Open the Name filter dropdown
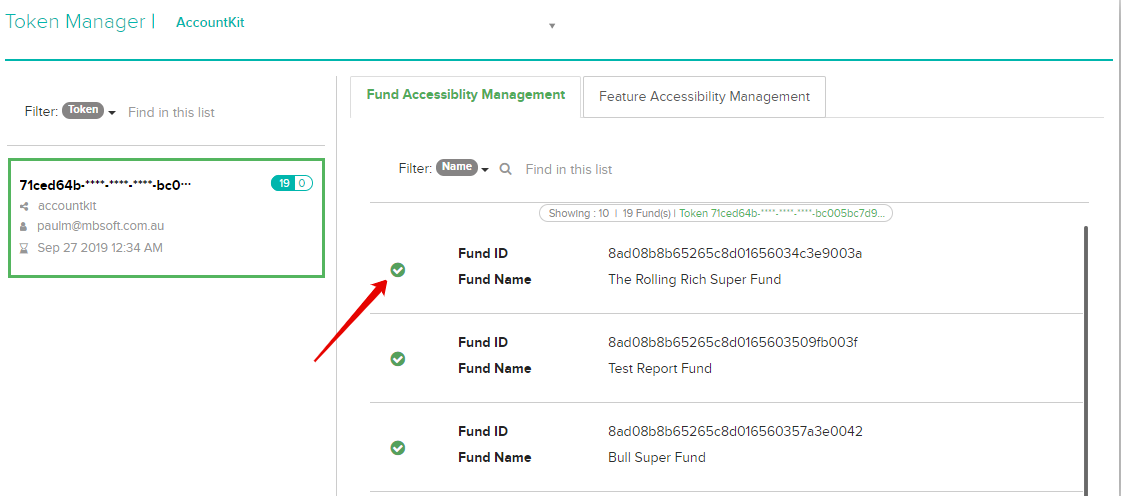The height and width of the screenshot is (496, 1121). tap(463, 169)
